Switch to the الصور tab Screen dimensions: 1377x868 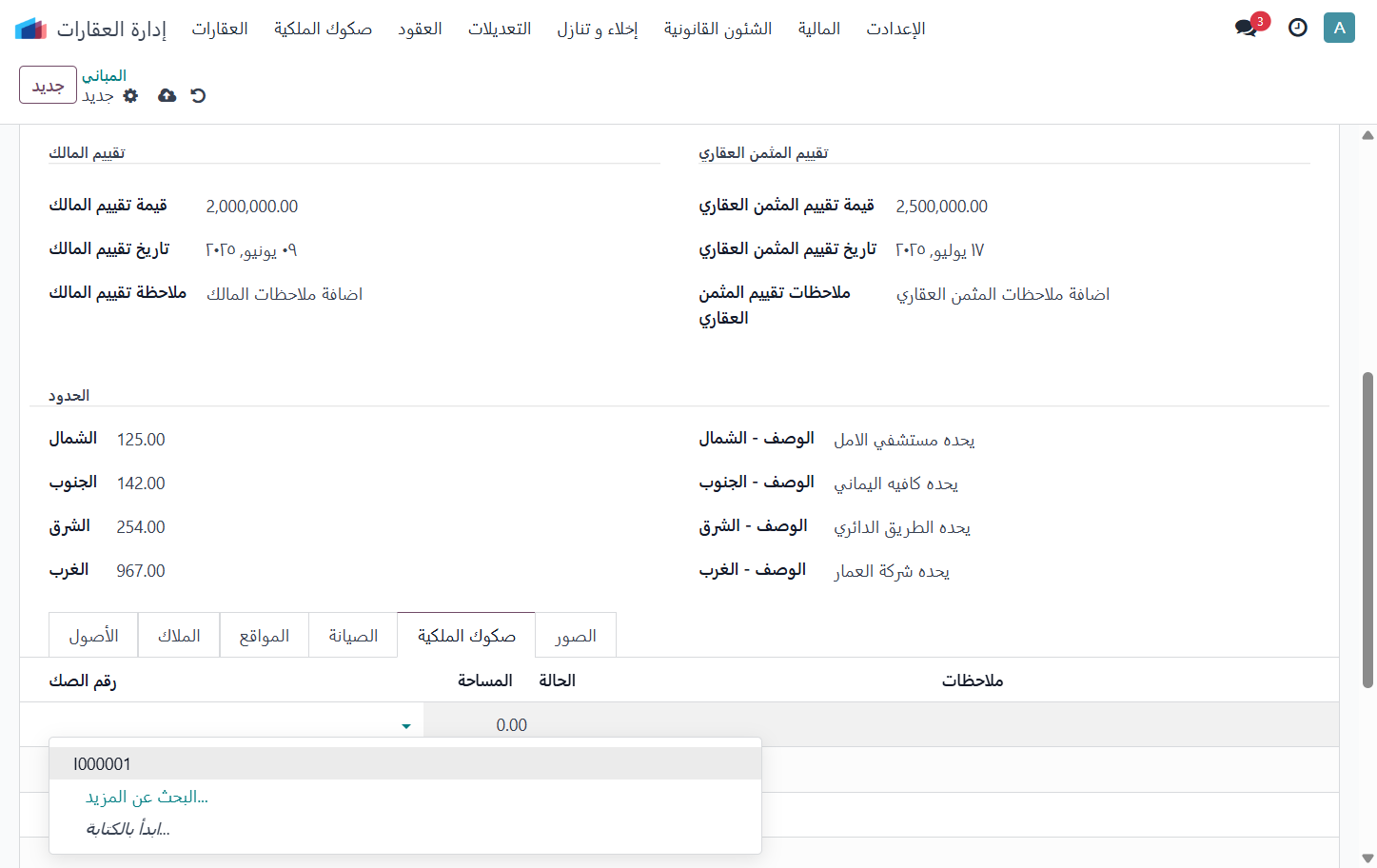(576, 635)
